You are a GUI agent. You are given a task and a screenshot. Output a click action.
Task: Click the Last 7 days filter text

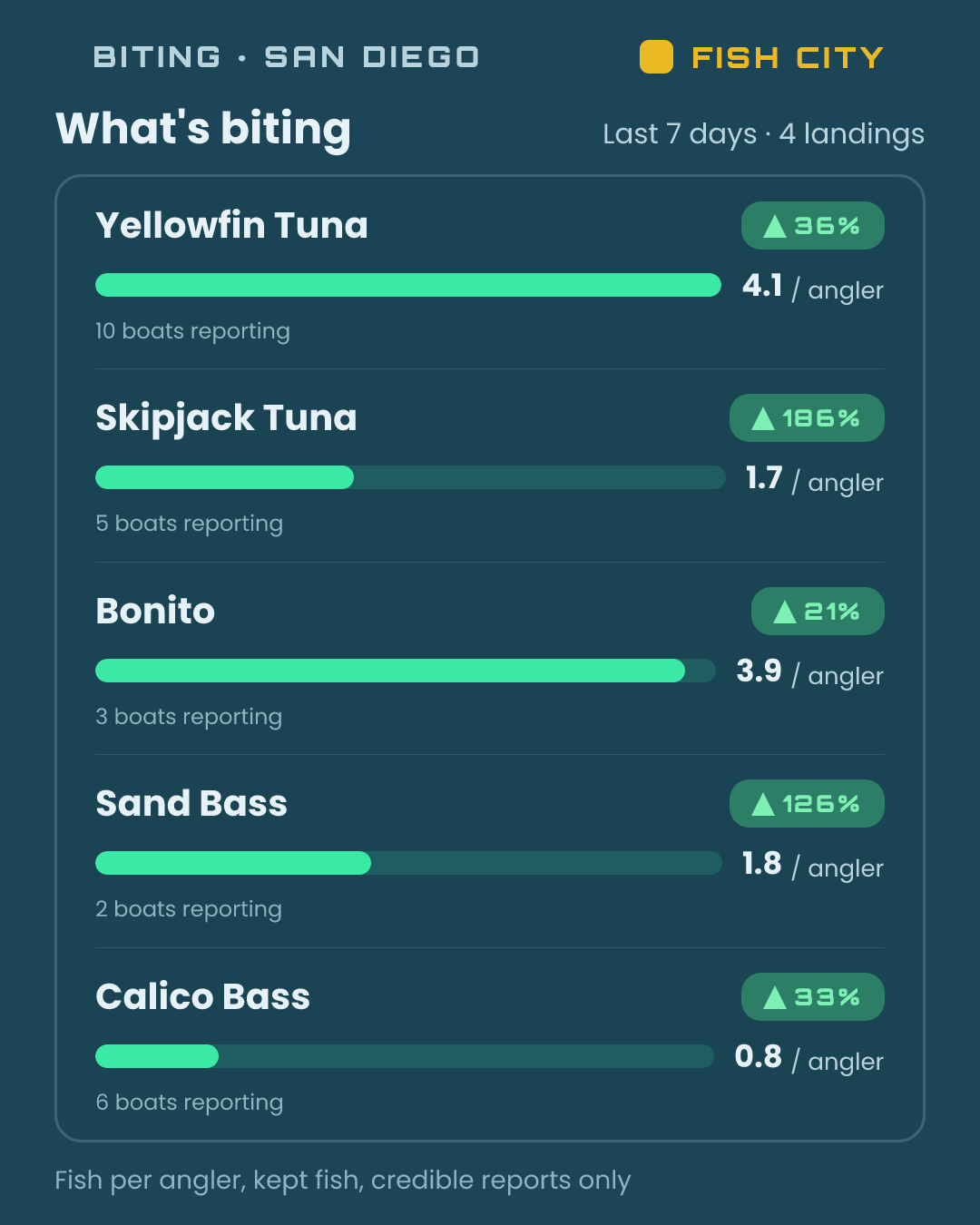pos(680,133)
